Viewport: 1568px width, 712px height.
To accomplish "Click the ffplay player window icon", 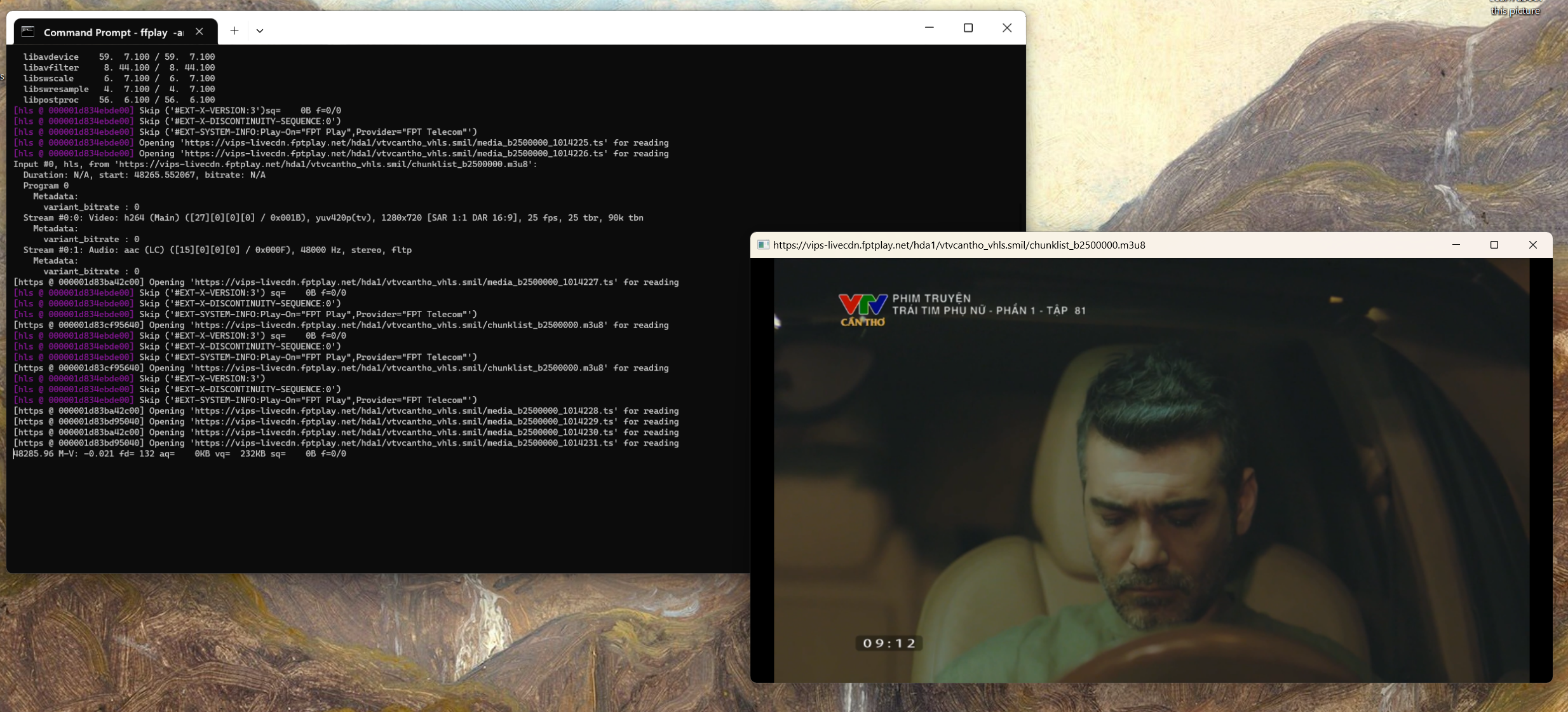I will click(x=763, y=245).
